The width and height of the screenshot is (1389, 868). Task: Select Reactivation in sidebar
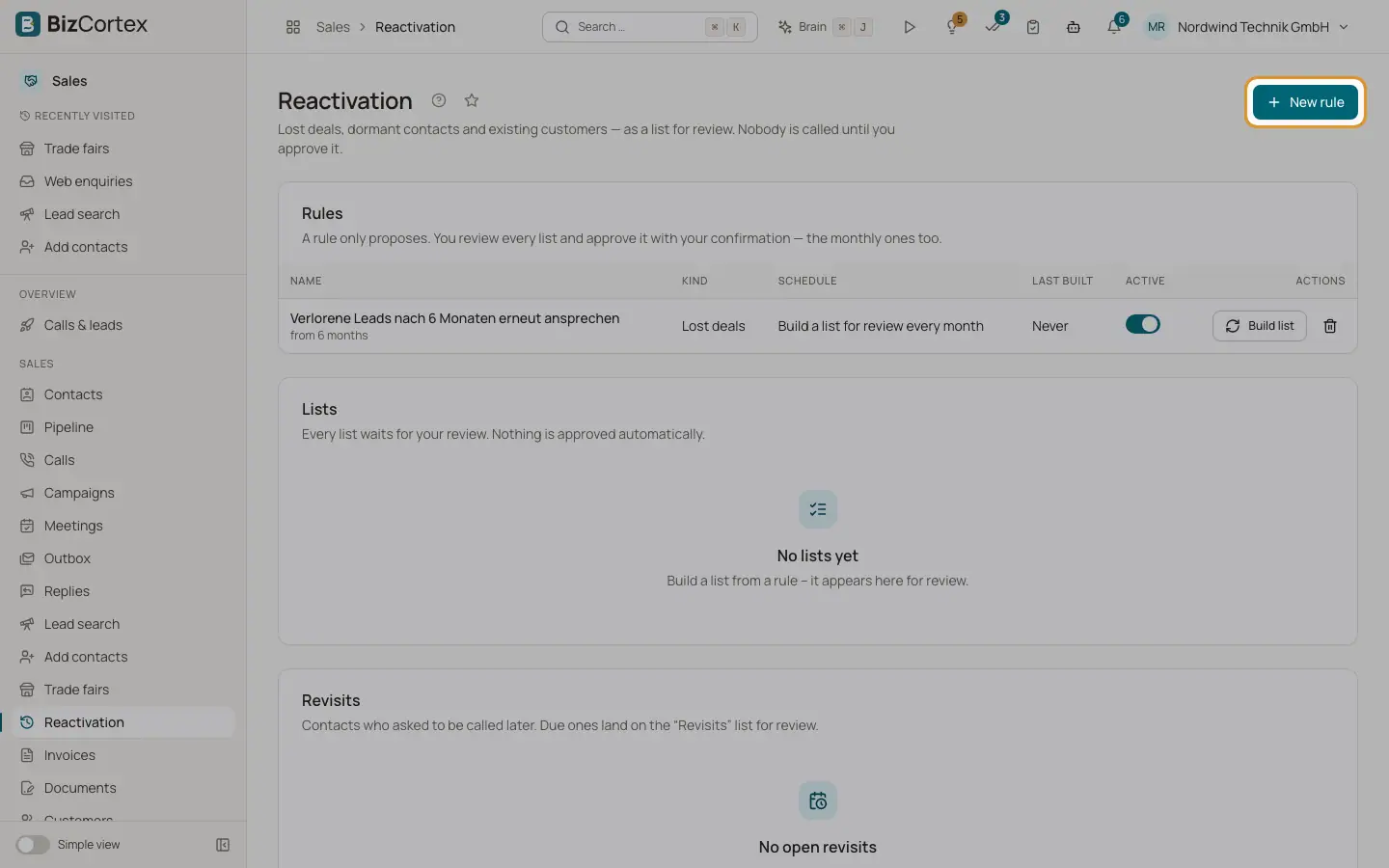point(123,722)
